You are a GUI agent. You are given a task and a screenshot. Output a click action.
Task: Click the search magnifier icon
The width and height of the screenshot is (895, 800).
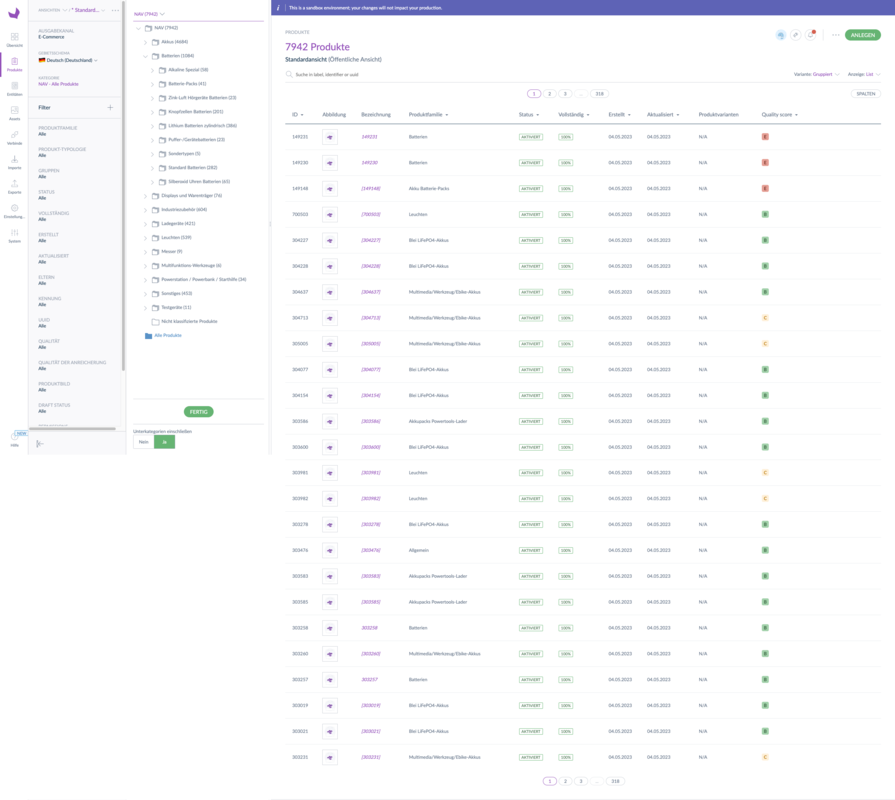pyautogui.click(x=289, y=74)
